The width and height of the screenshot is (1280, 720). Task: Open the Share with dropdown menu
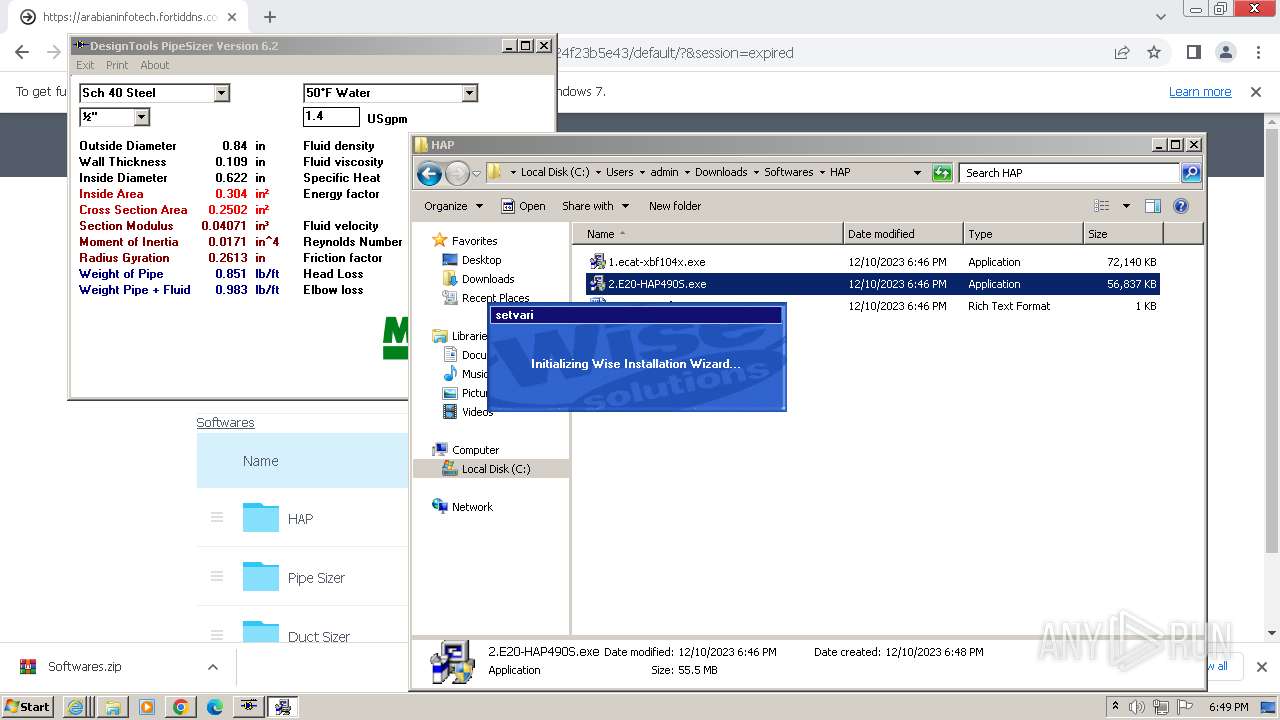click(596, 206)
